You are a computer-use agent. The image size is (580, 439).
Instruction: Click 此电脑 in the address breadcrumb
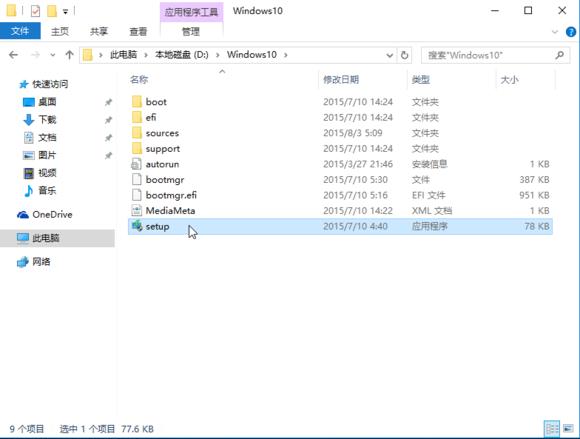(124, 55)
